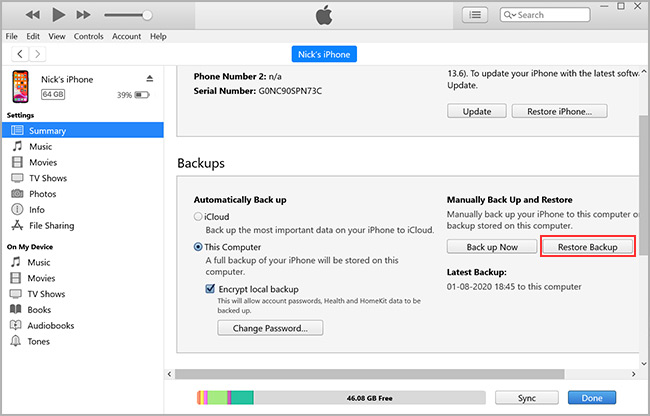The width and height of the screenshot is (650, 416).
Task: Click the Serial Number G0NC90SPN73C text
Action: (257, 91)
